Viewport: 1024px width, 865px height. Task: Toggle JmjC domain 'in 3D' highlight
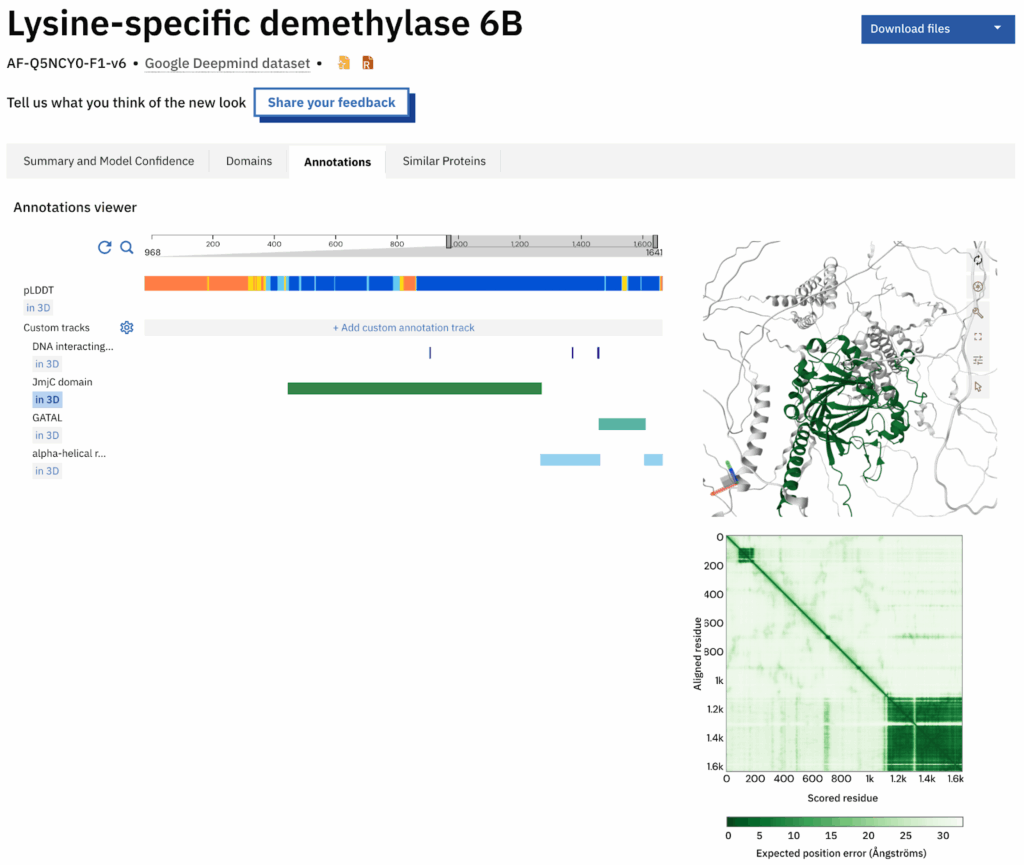click(46, 399)
